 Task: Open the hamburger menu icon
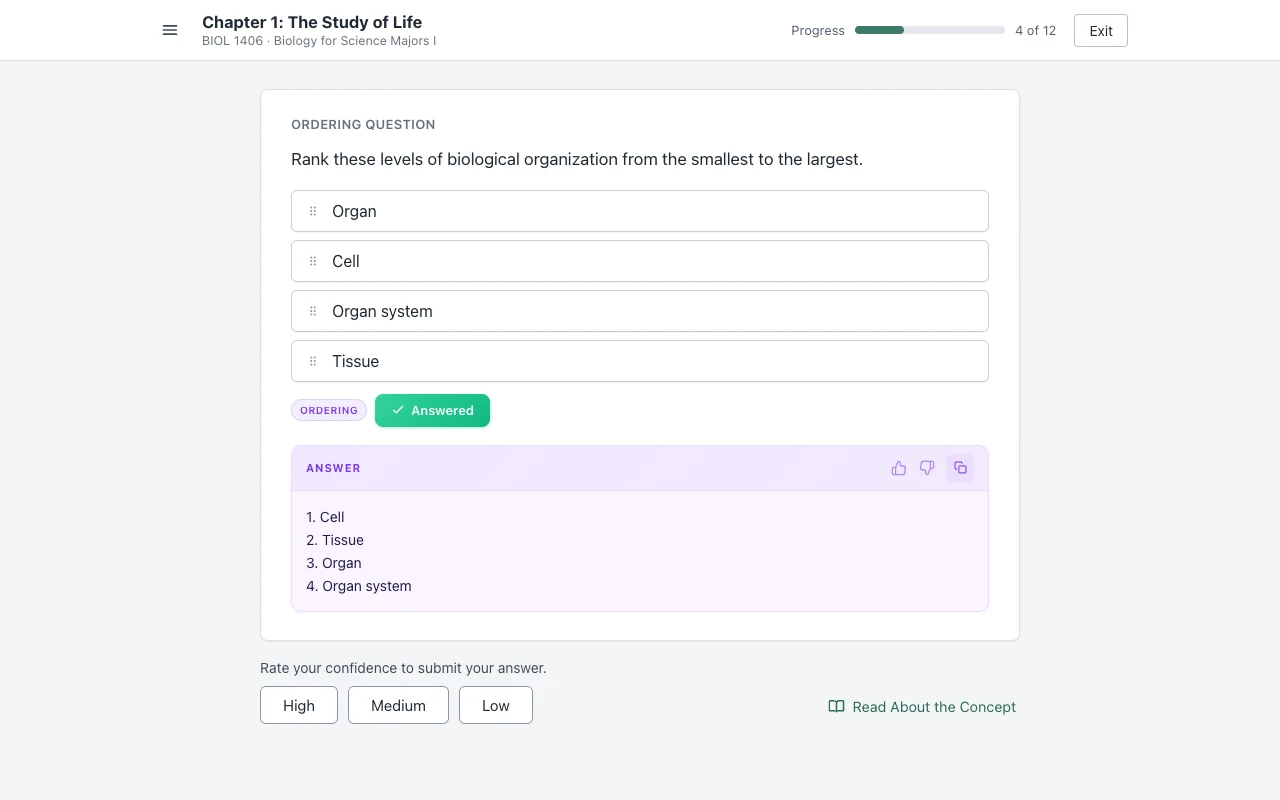click(x=170, y=30)
